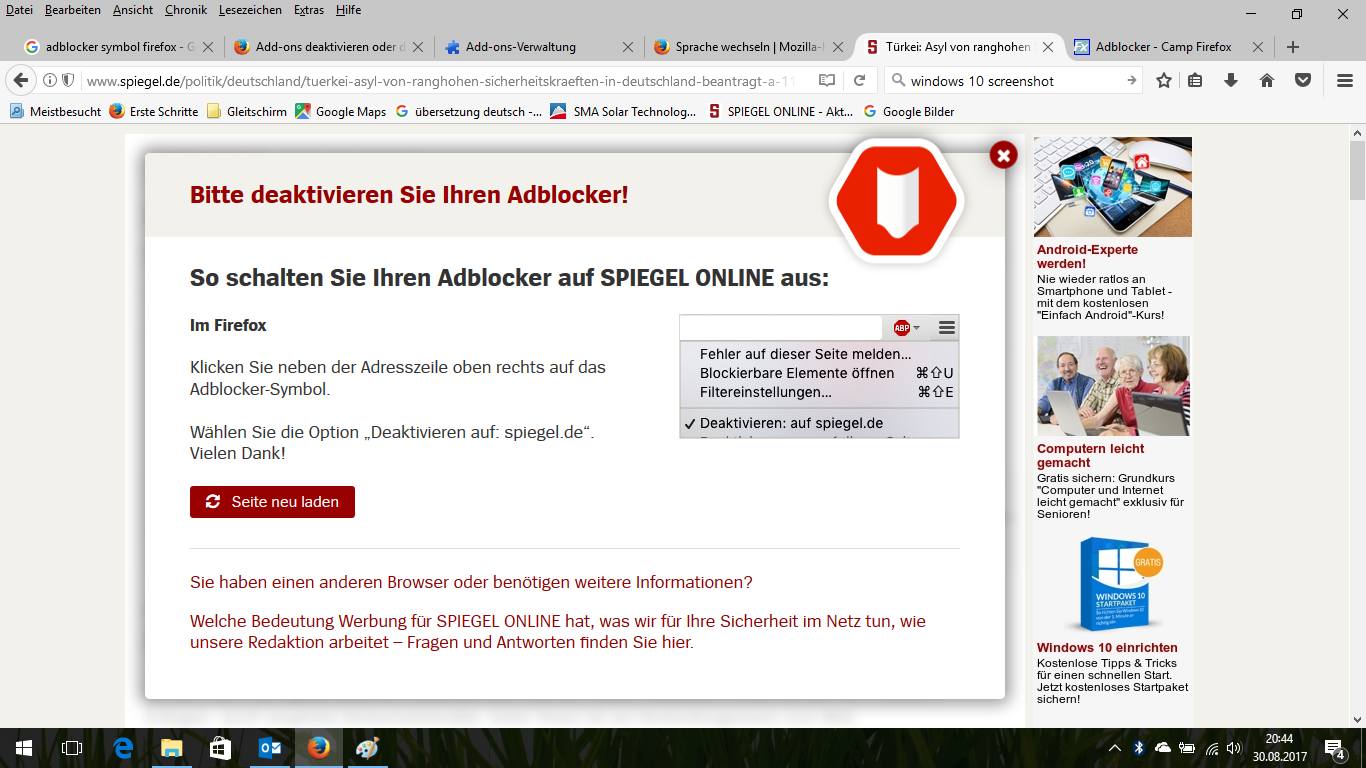
Task: Open Paint from the taskbar
Action: pos(367,748)
